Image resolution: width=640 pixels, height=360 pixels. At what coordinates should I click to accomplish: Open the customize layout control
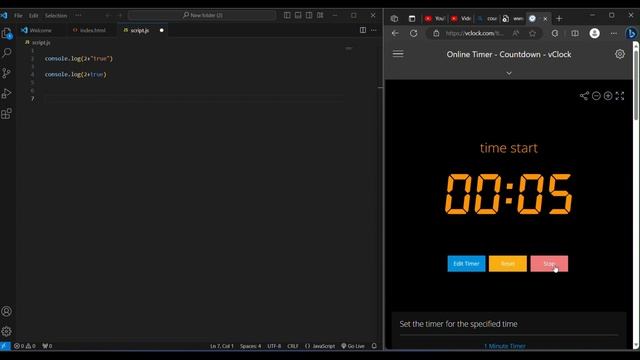point(320,15)
